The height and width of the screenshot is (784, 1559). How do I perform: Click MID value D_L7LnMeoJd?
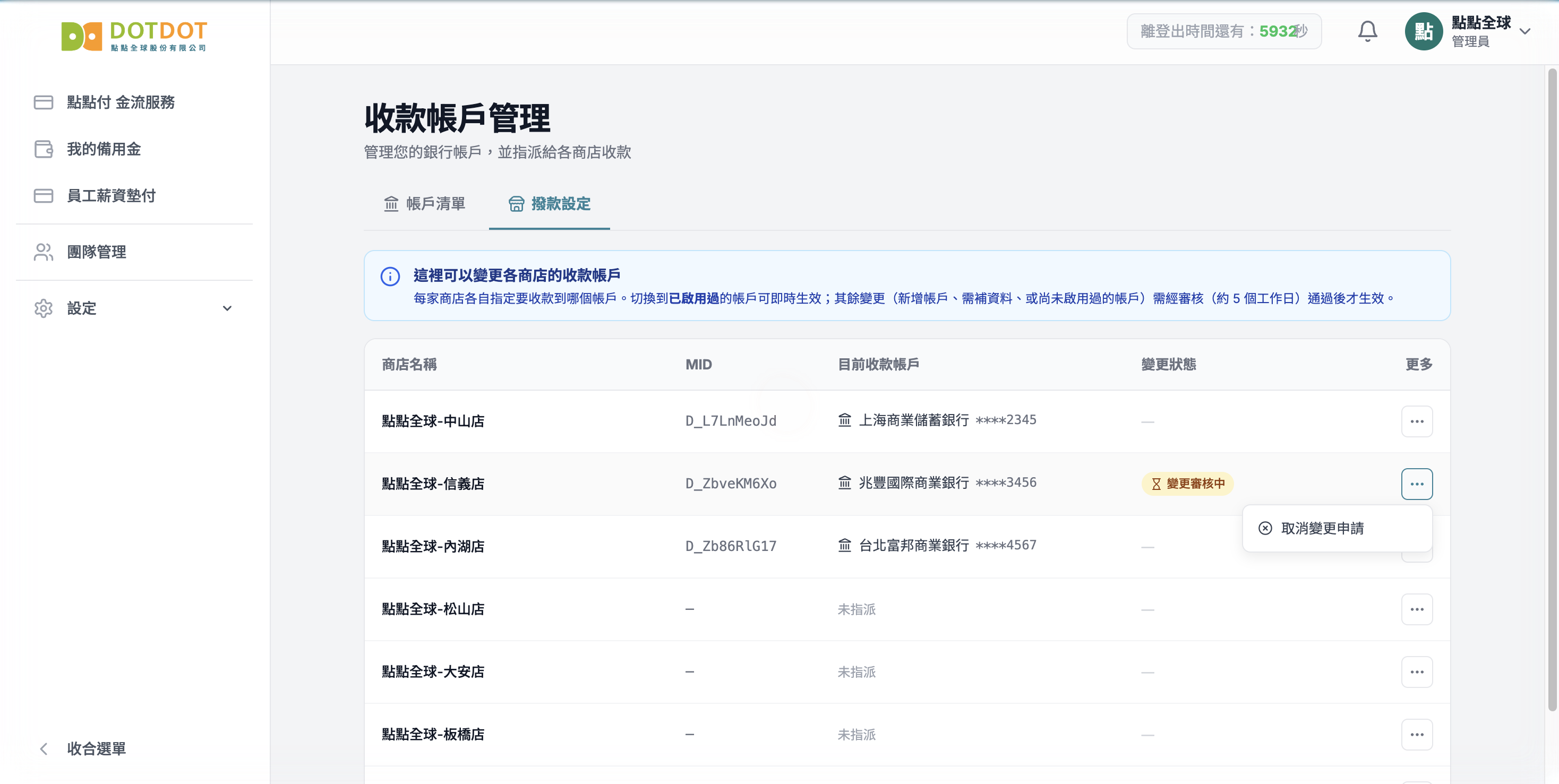coord(731,421)
